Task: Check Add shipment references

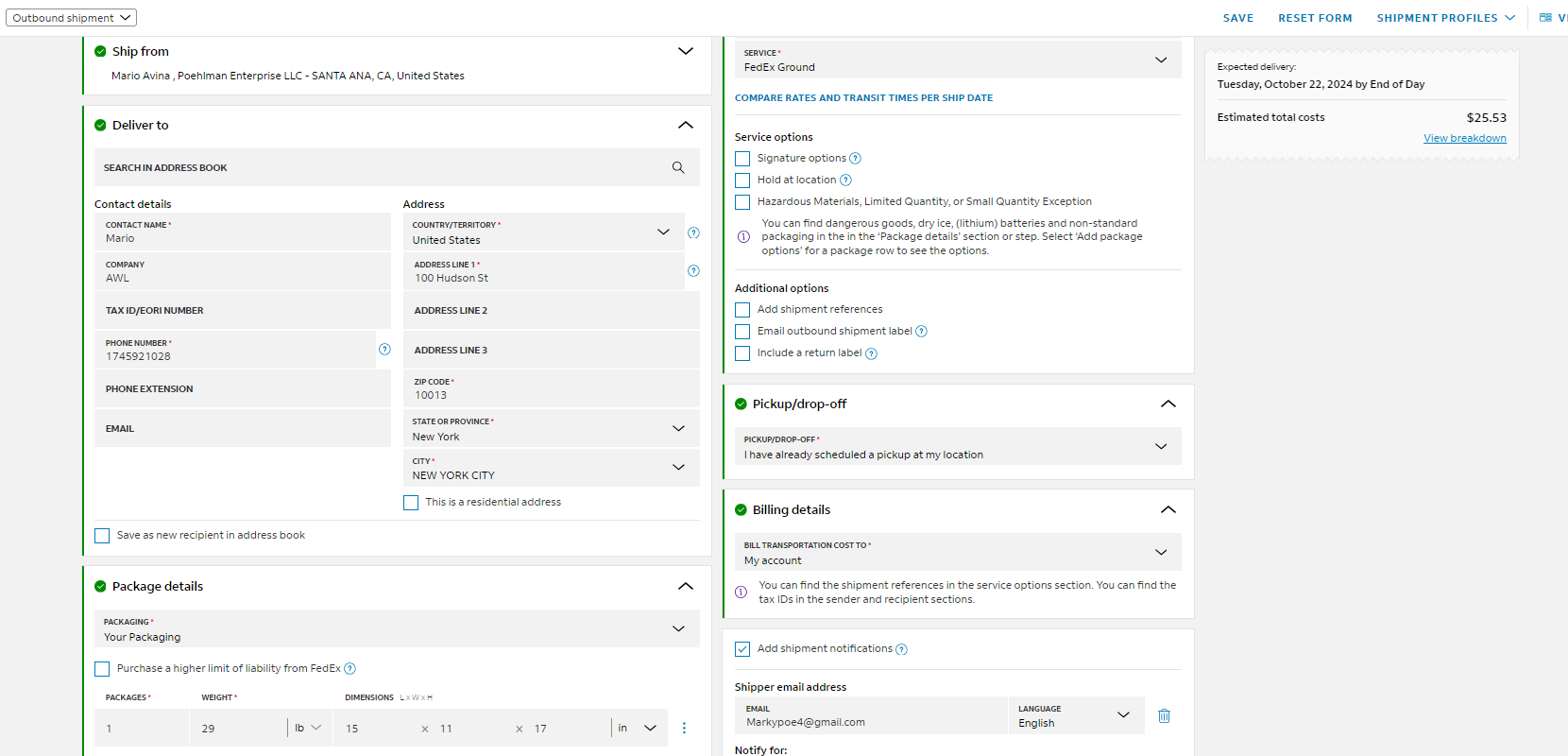Action: [x=742, y=310]
